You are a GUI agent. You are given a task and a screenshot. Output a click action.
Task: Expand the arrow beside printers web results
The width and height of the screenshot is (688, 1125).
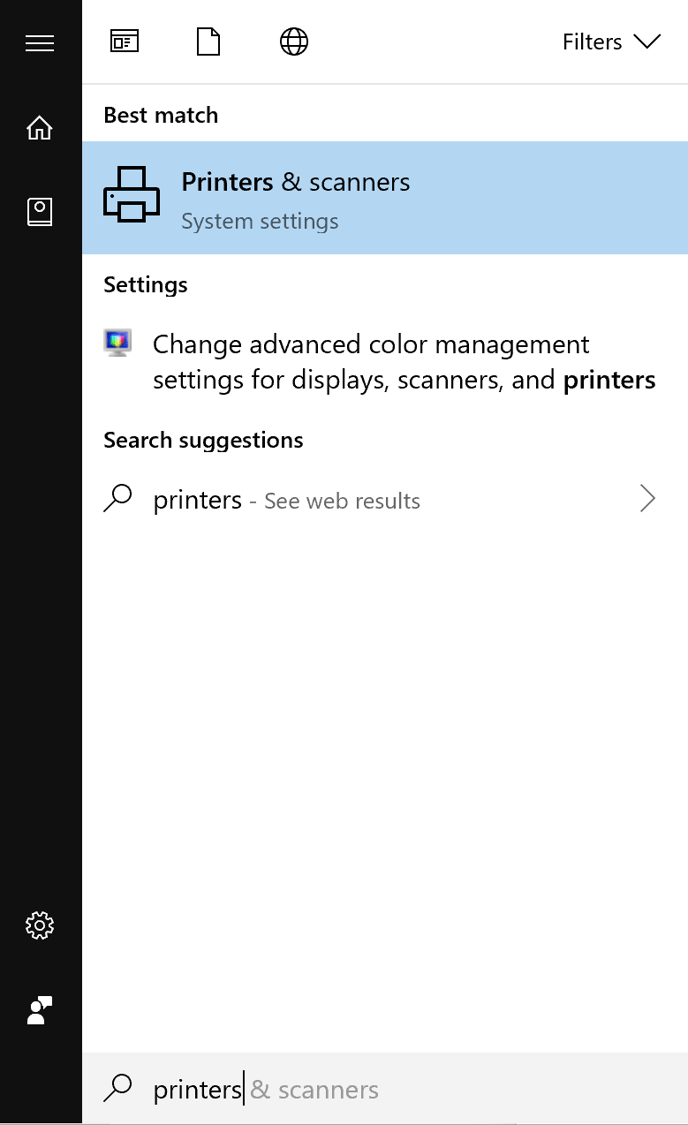tap(648, 499)
